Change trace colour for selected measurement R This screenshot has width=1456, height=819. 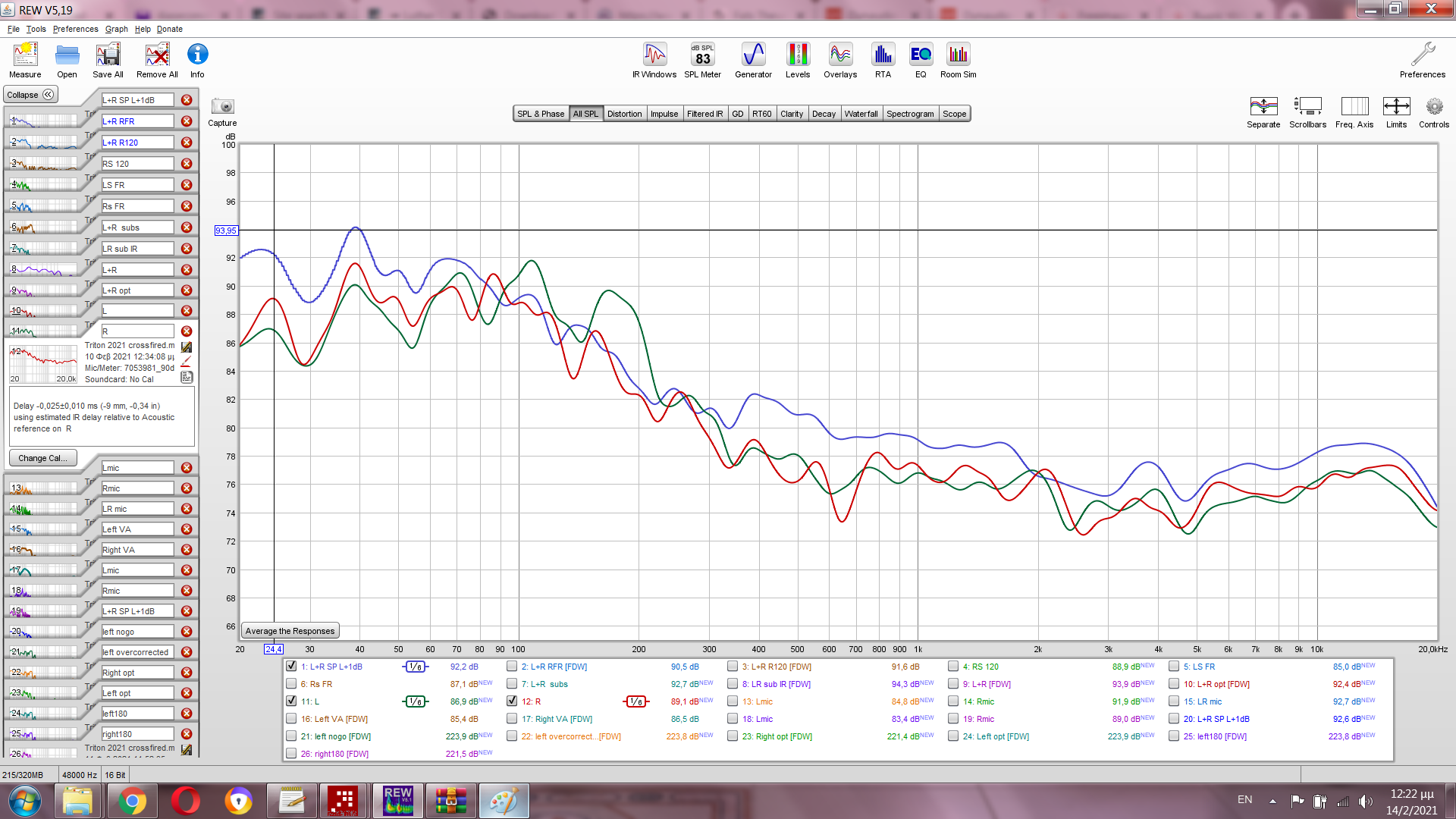187,362
